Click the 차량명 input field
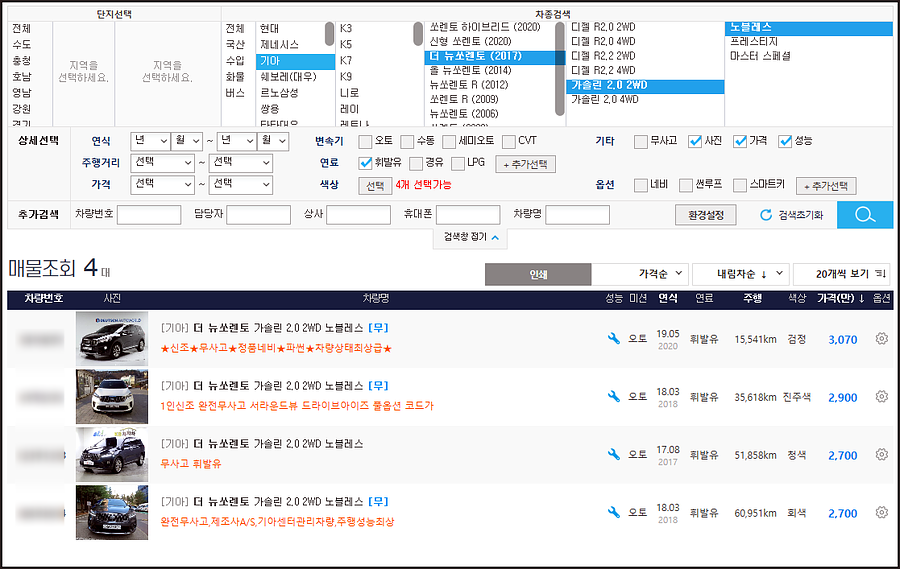This screenshot has width=900, height=569. [x=577, y=215]
